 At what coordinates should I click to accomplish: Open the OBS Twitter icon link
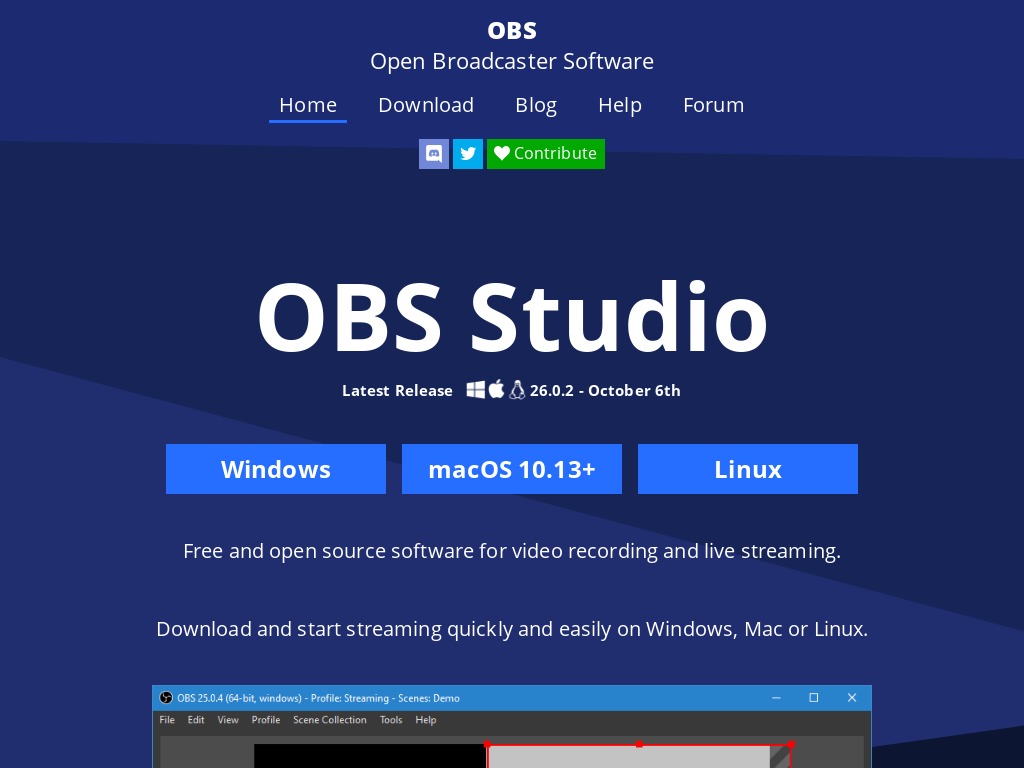[x=468, y=153]
